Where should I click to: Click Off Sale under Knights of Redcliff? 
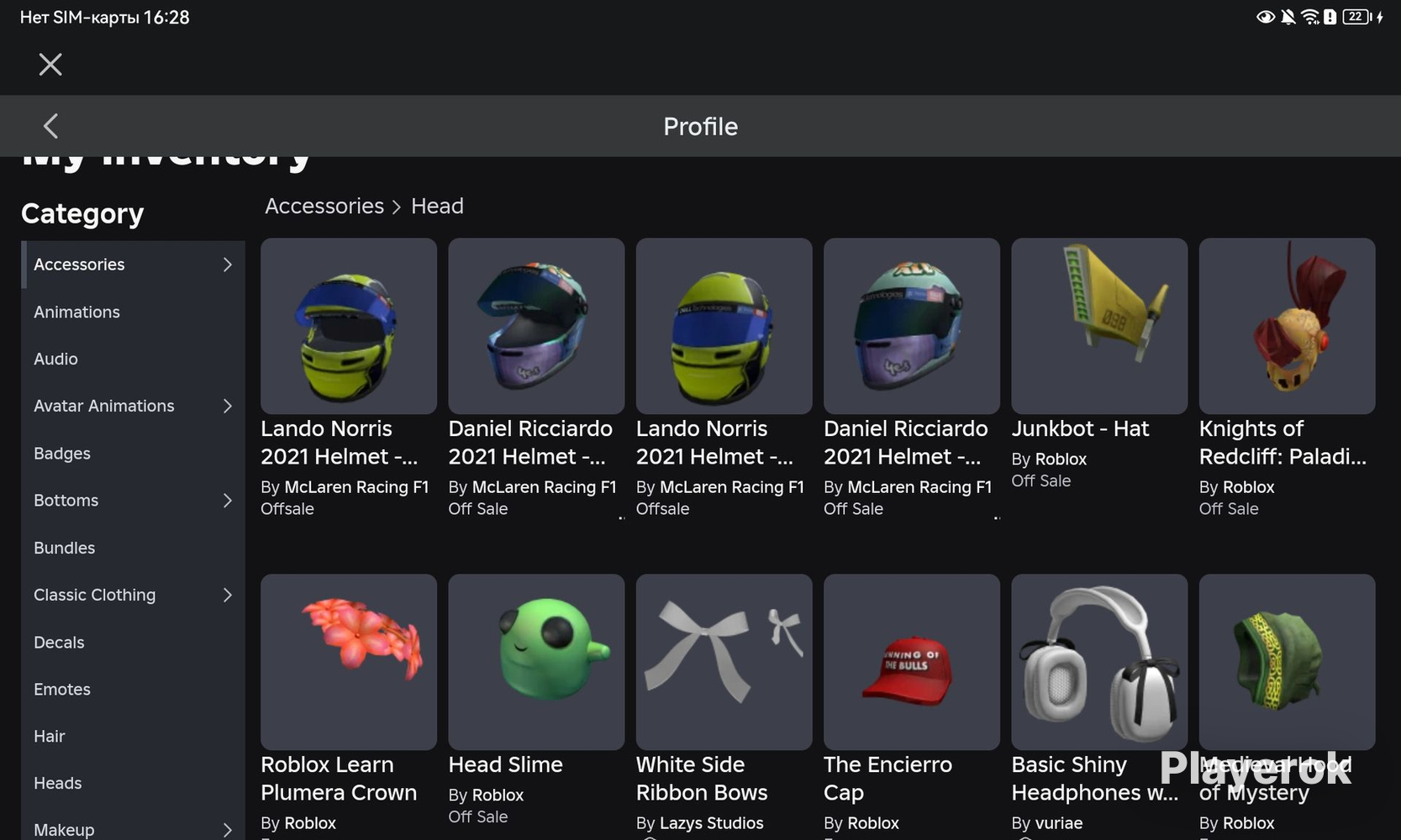tap(1229, 509)
